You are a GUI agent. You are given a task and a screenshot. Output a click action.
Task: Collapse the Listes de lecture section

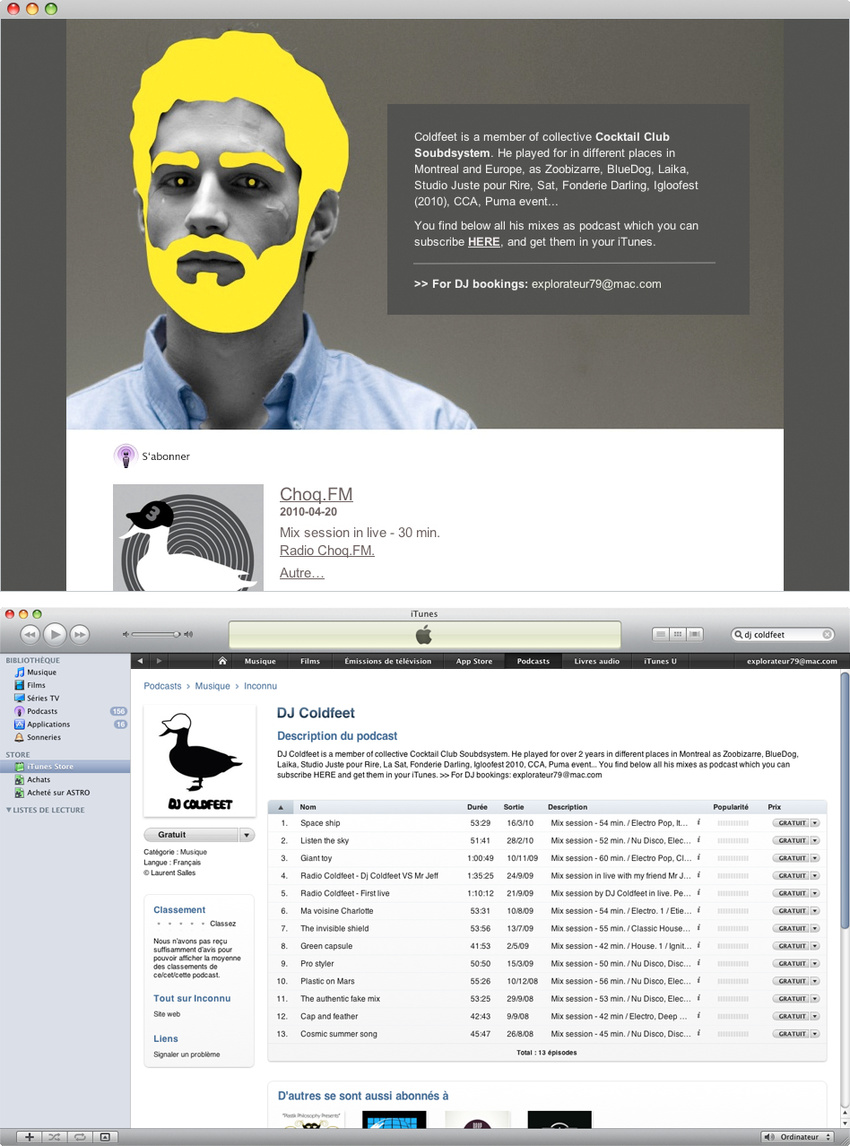9,810
